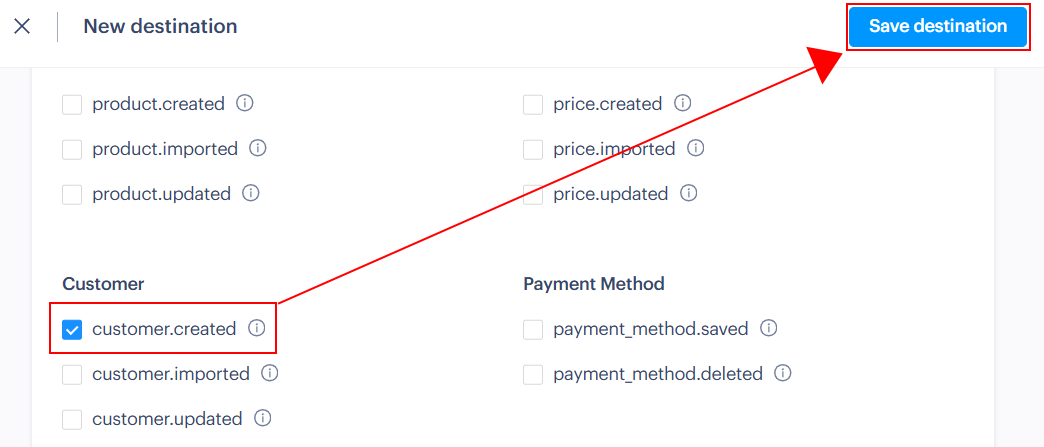Click info icon beside customer.imported
Screen dimensions: 1044x447
pyautogui.click(x=269, y=373)
